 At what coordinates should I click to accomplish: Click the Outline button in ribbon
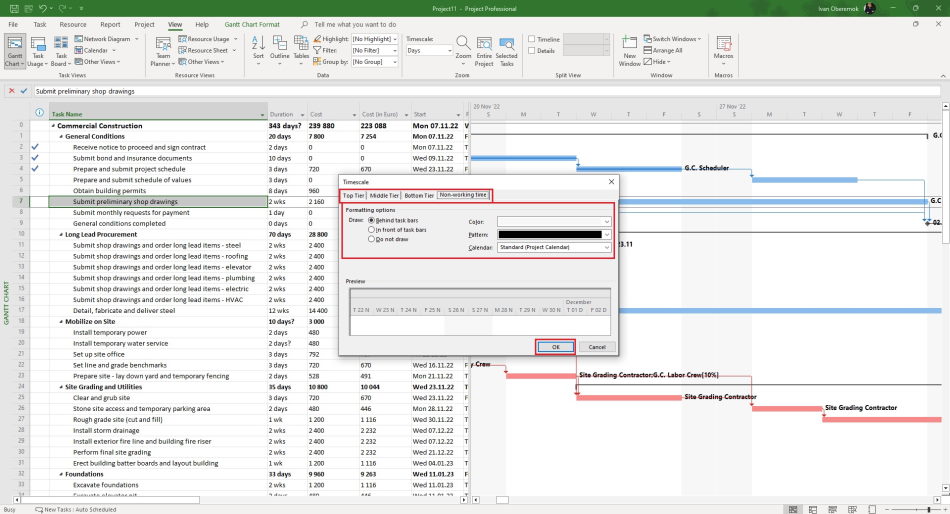click(x=279, y=50)
